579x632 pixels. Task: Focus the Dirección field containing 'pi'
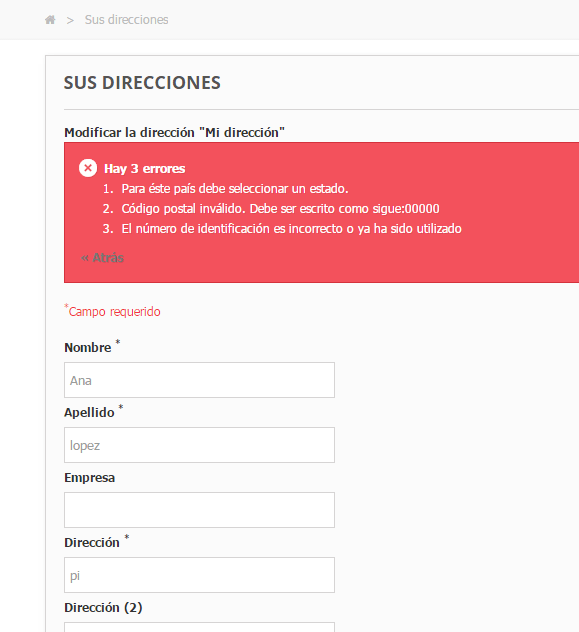point(199,575)
